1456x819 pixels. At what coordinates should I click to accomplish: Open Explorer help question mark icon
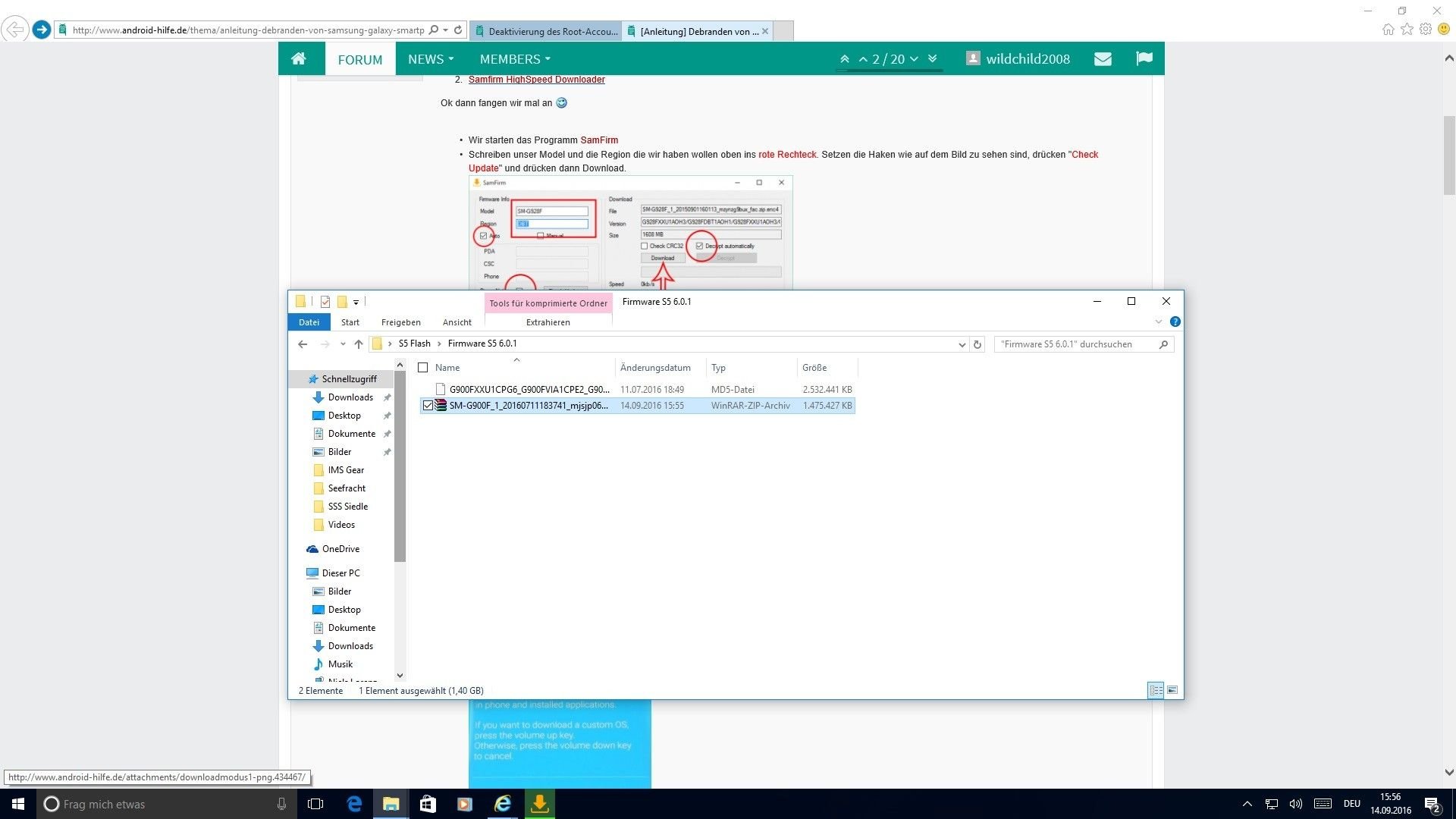(1175, 322)
